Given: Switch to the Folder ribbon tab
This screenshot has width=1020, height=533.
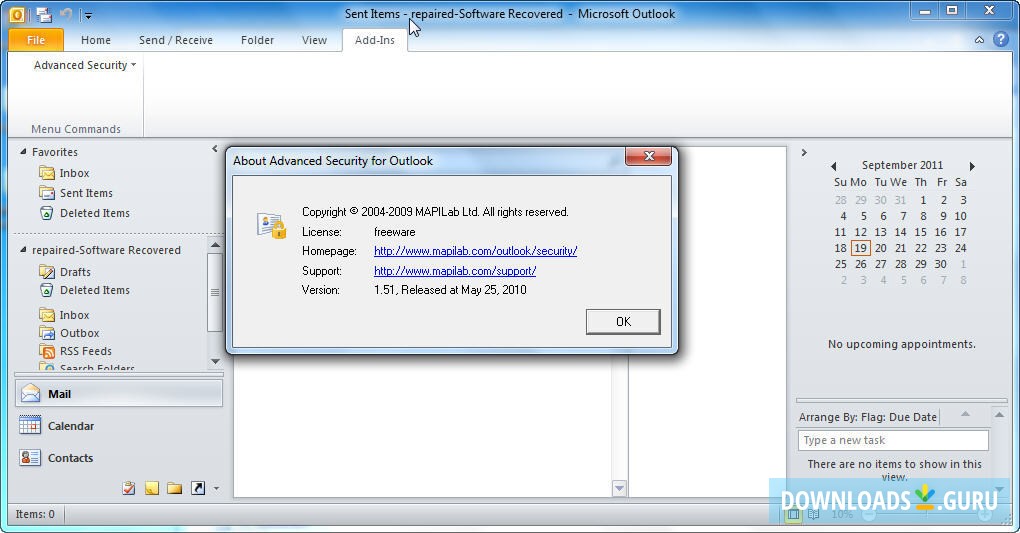Looking at the screenshot, I should (257, 40).
